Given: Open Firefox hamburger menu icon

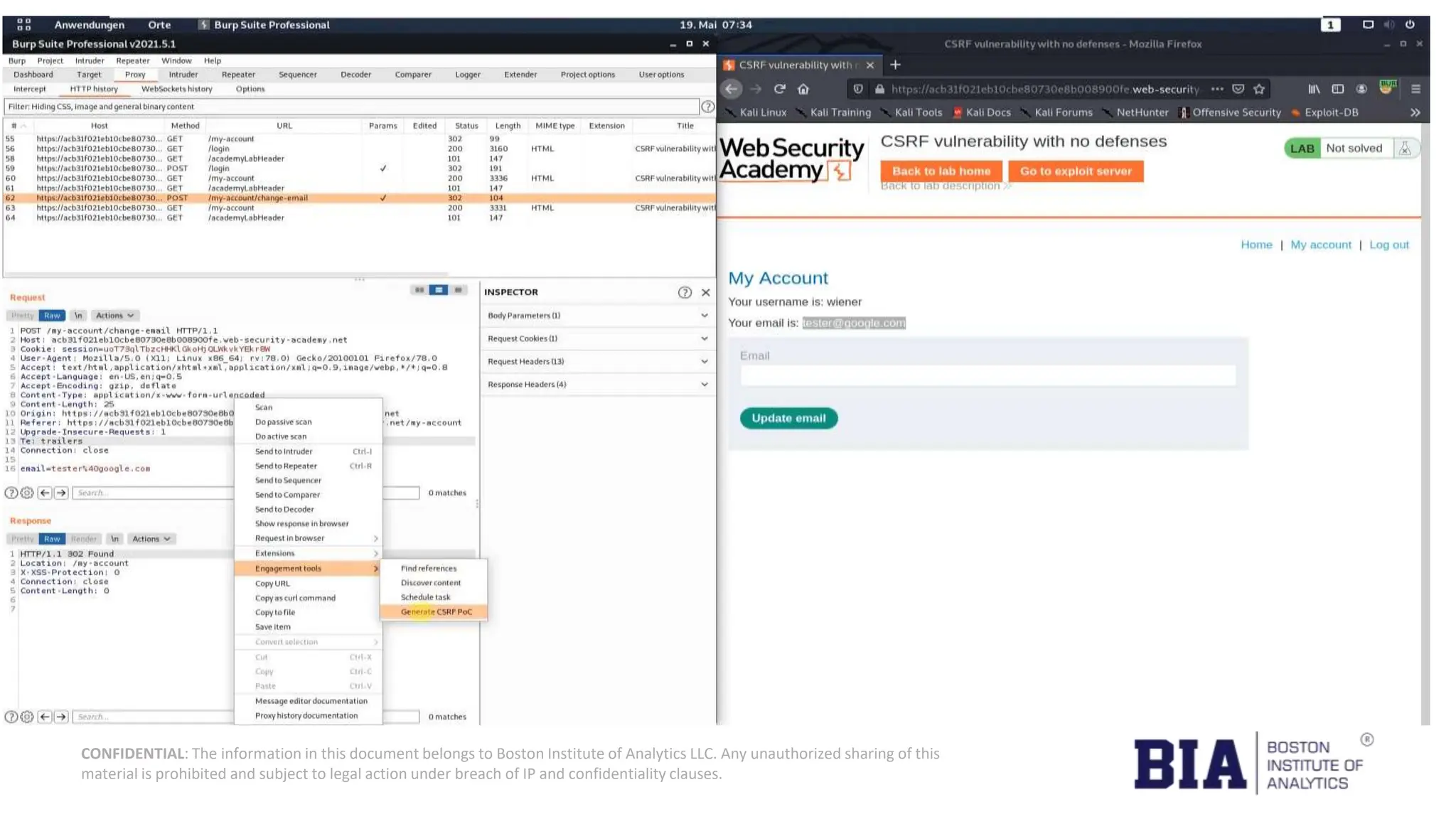Looking at the screenshot, I should pyautogui.click(x=1415, y=89).
